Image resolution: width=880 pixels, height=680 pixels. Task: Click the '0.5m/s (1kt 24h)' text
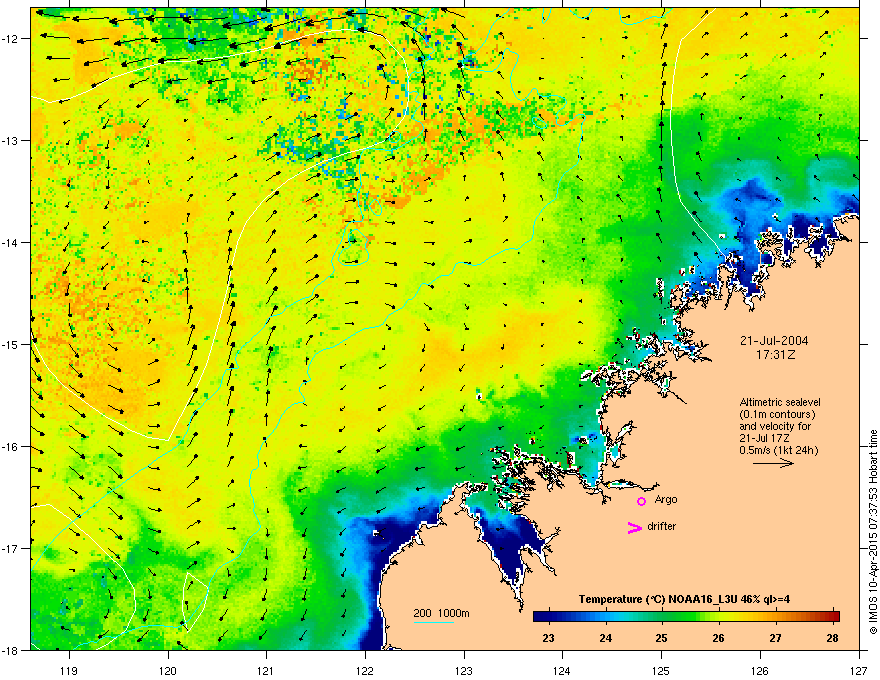779,451
